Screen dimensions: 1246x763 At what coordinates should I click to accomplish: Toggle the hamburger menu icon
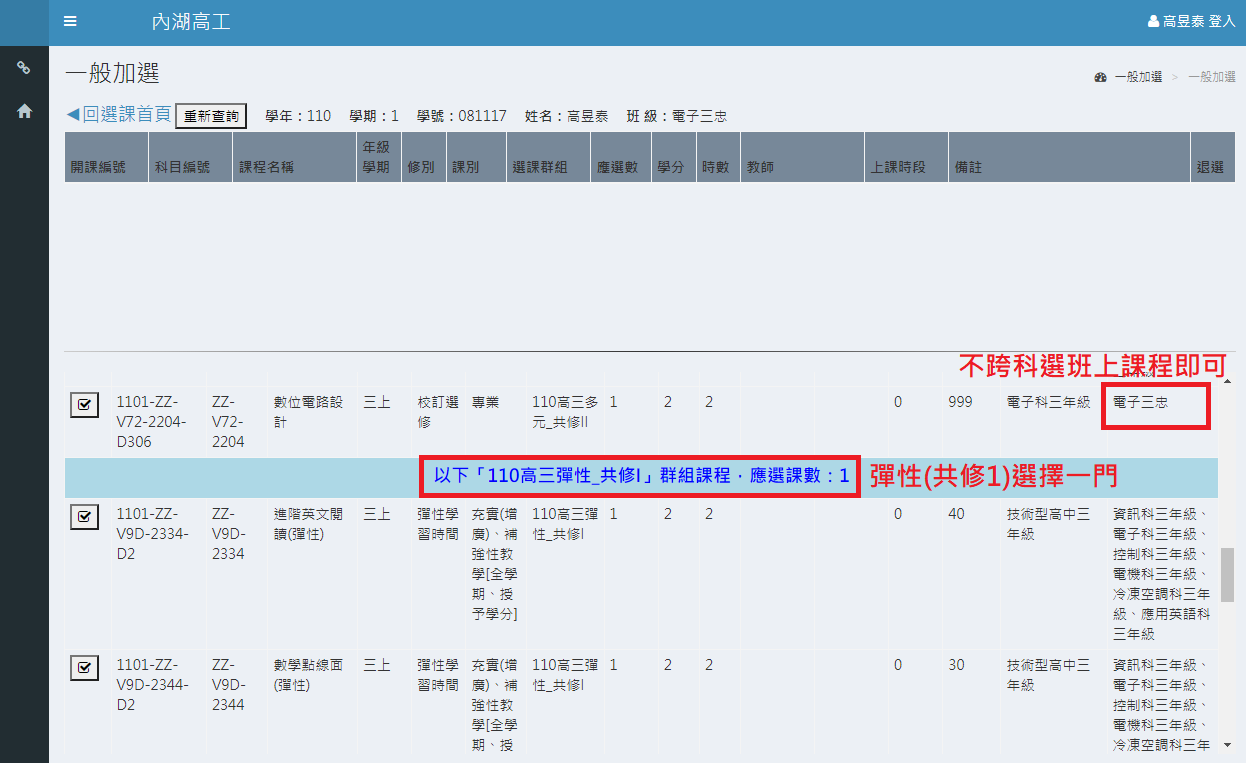coord(70,22)
